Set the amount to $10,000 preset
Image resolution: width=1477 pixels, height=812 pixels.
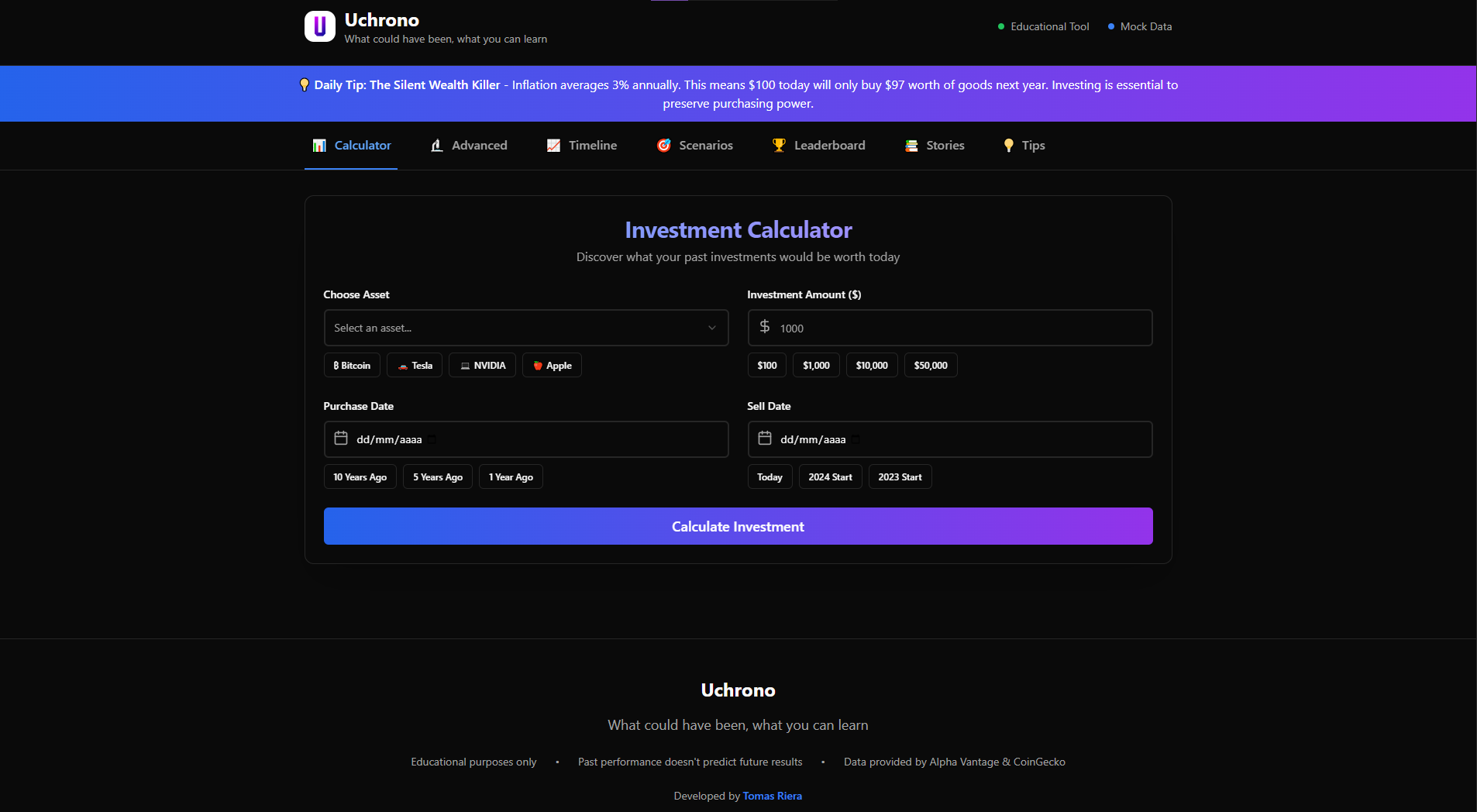tap(872, 366)
